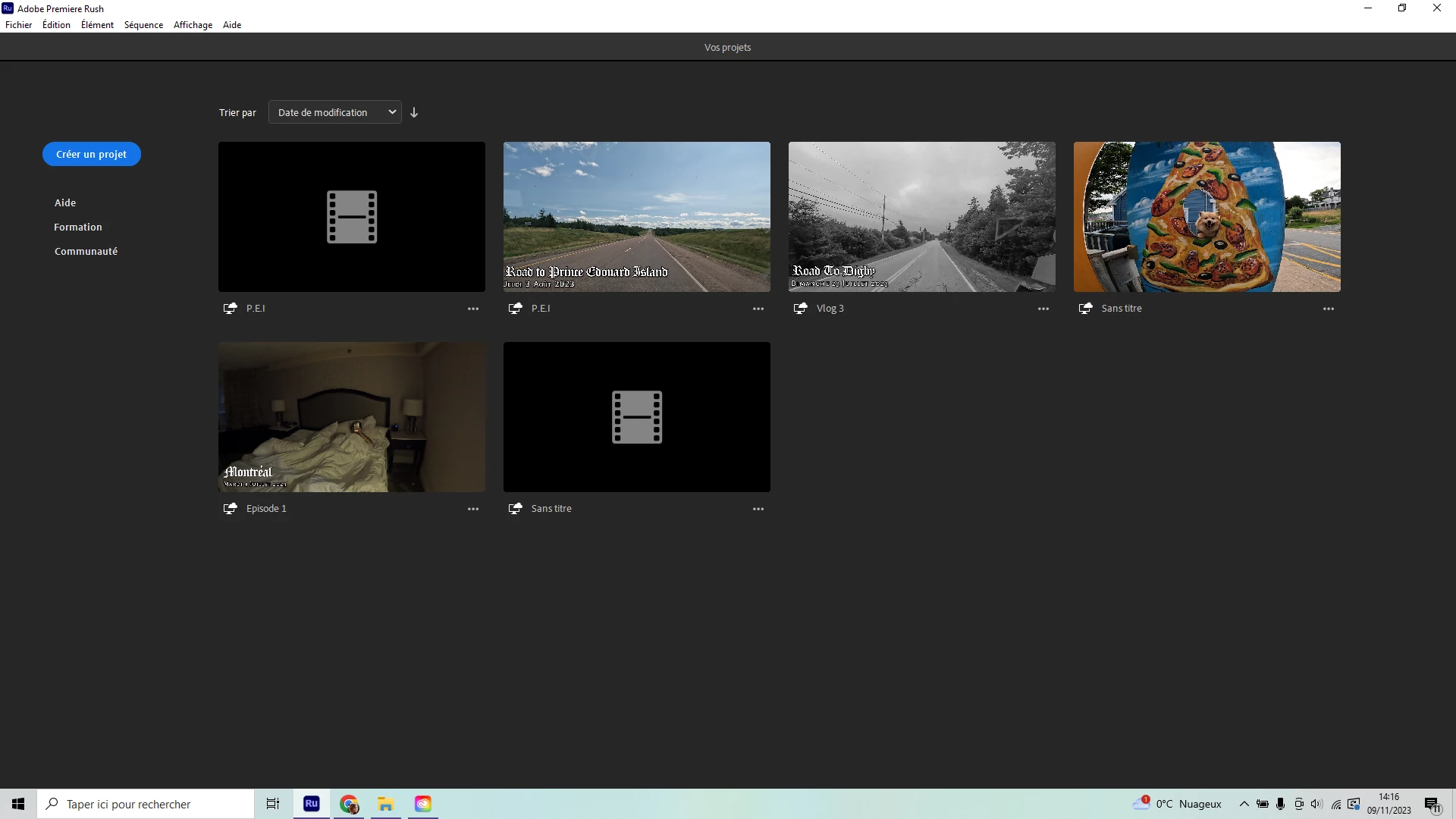The image size is (1456, 819).
Task: Click cloud sync icon beside Vlog 3
Action: pos(800,308)
